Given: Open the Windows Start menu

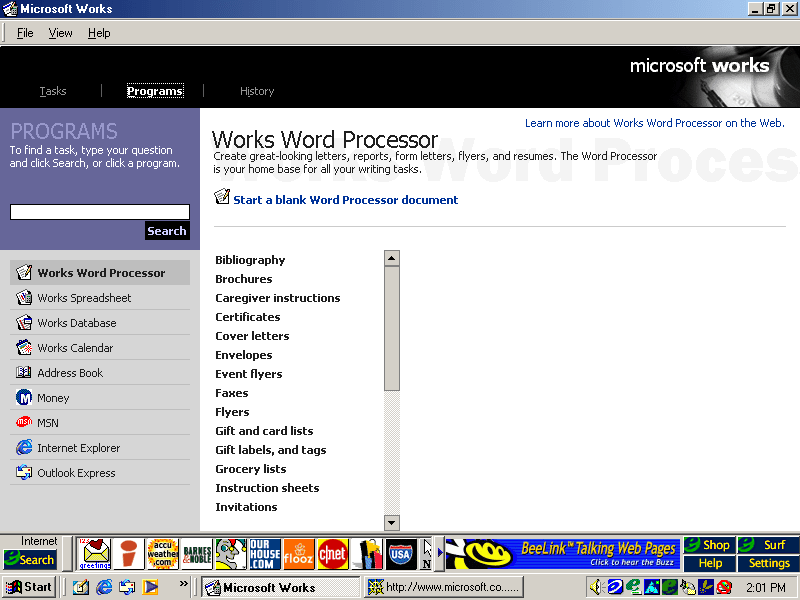Looking at the screenshot, I should (29, 587).
